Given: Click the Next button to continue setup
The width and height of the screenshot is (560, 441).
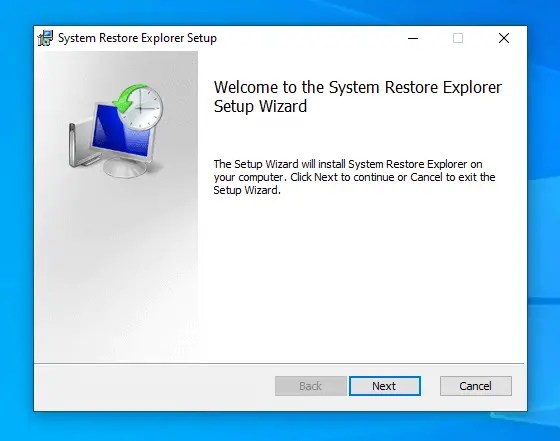Looking at the screenshot, I should 385,386.
